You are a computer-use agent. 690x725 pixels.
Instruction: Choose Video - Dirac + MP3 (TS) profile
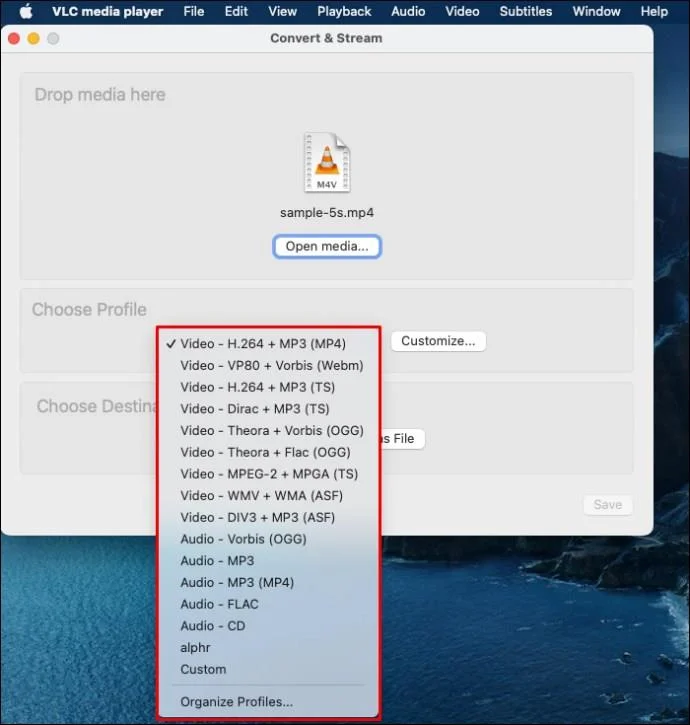[x=268, y=409]
